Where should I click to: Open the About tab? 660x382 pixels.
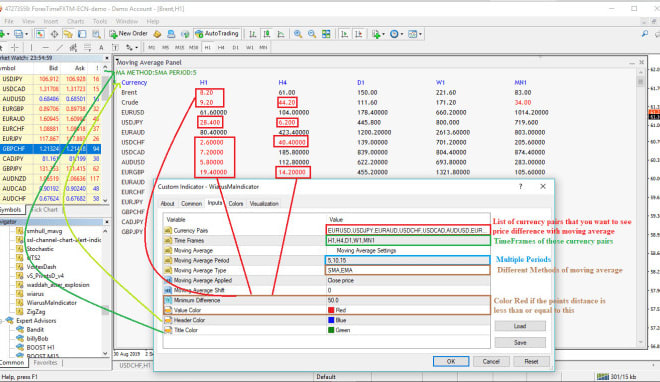[x=167, y=204]
